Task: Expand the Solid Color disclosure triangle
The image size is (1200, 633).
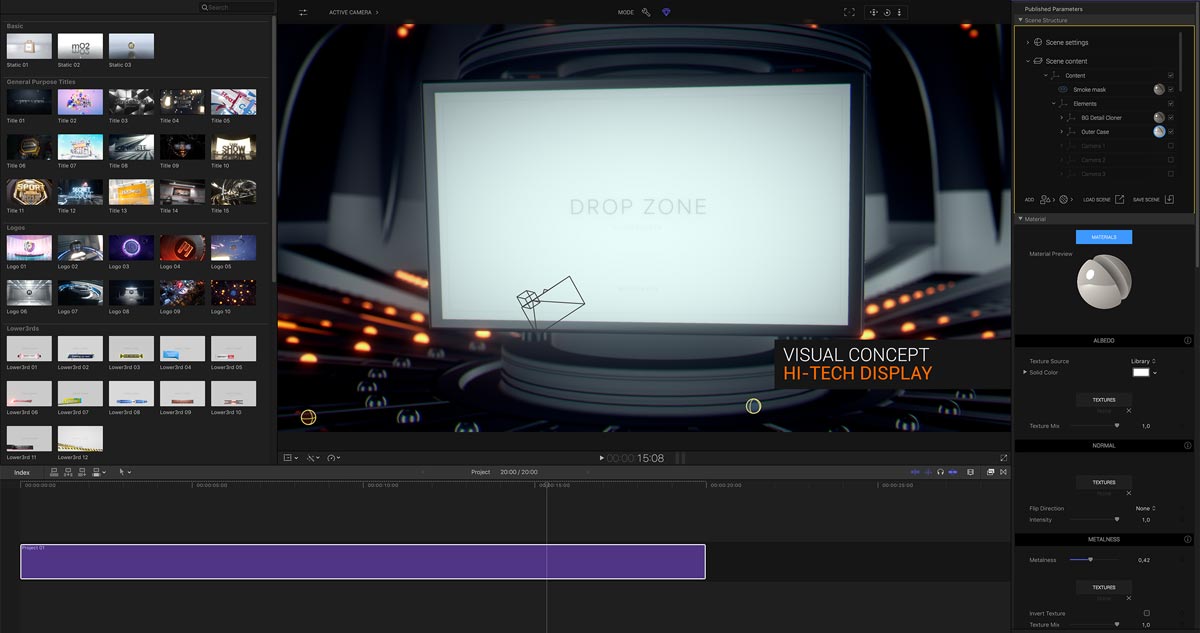Action: (x=1024, y=372)
